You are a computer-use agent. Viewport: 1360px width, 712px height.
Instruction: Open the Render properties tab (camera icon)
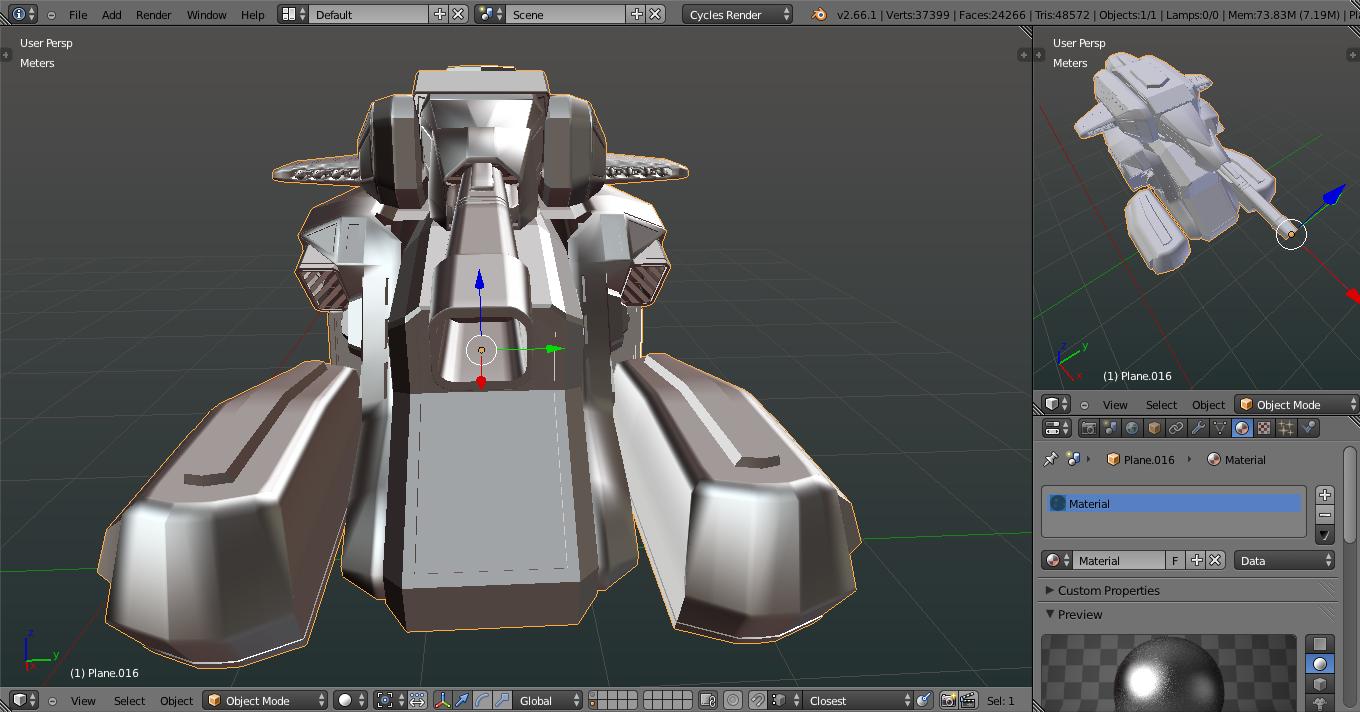click(1088, 428)
